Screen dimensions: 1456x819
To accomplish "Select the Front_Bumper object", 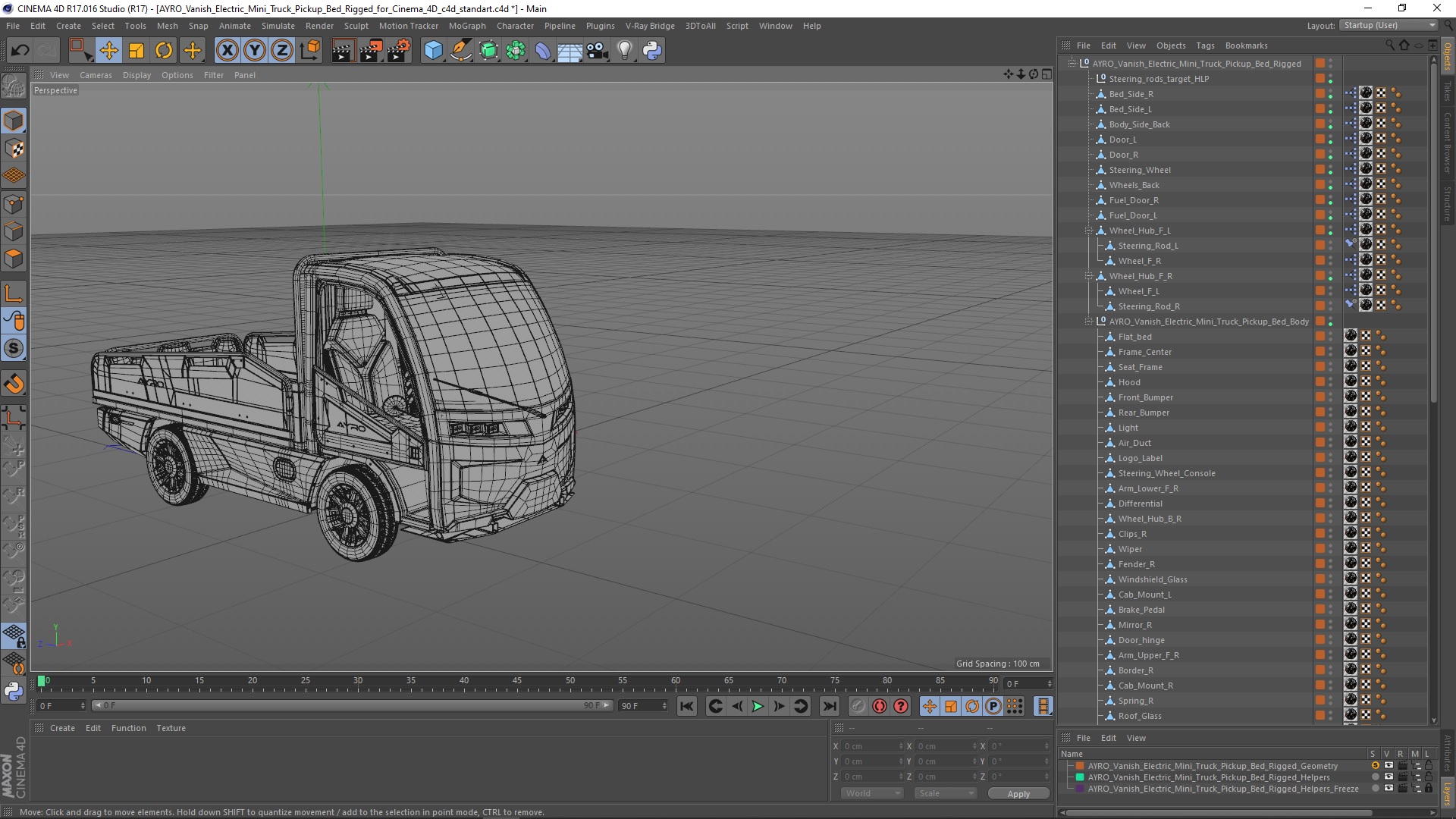I will (1145, 397).
